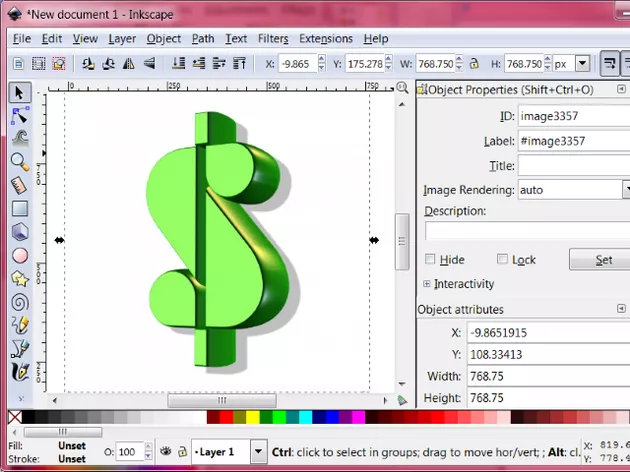Activate the Spiral tool
This screenshot has width=630, height=472.
click(x=19, y=301)
